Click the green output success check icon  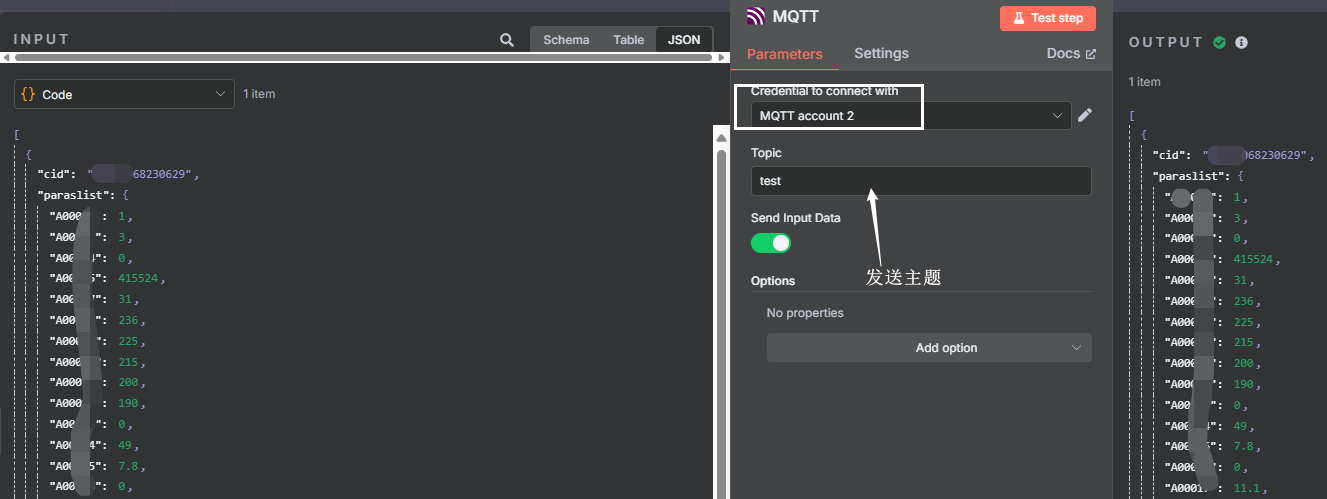tap(1219, 42)
